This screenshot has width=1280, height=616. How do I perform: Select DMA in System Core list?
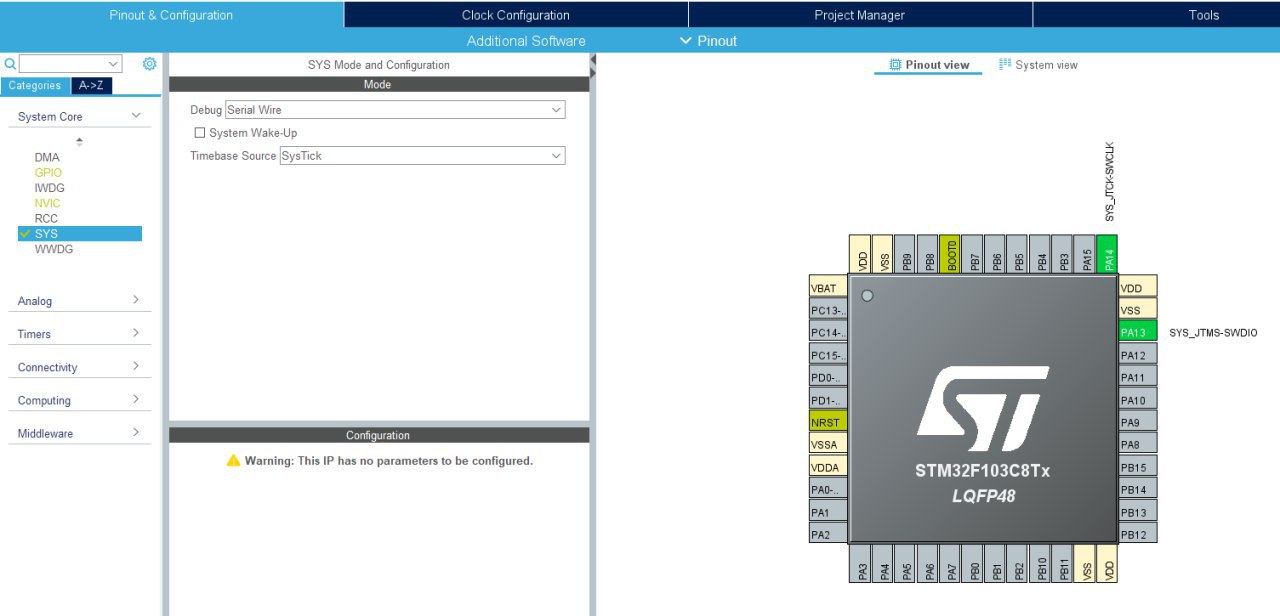[47, 157]
